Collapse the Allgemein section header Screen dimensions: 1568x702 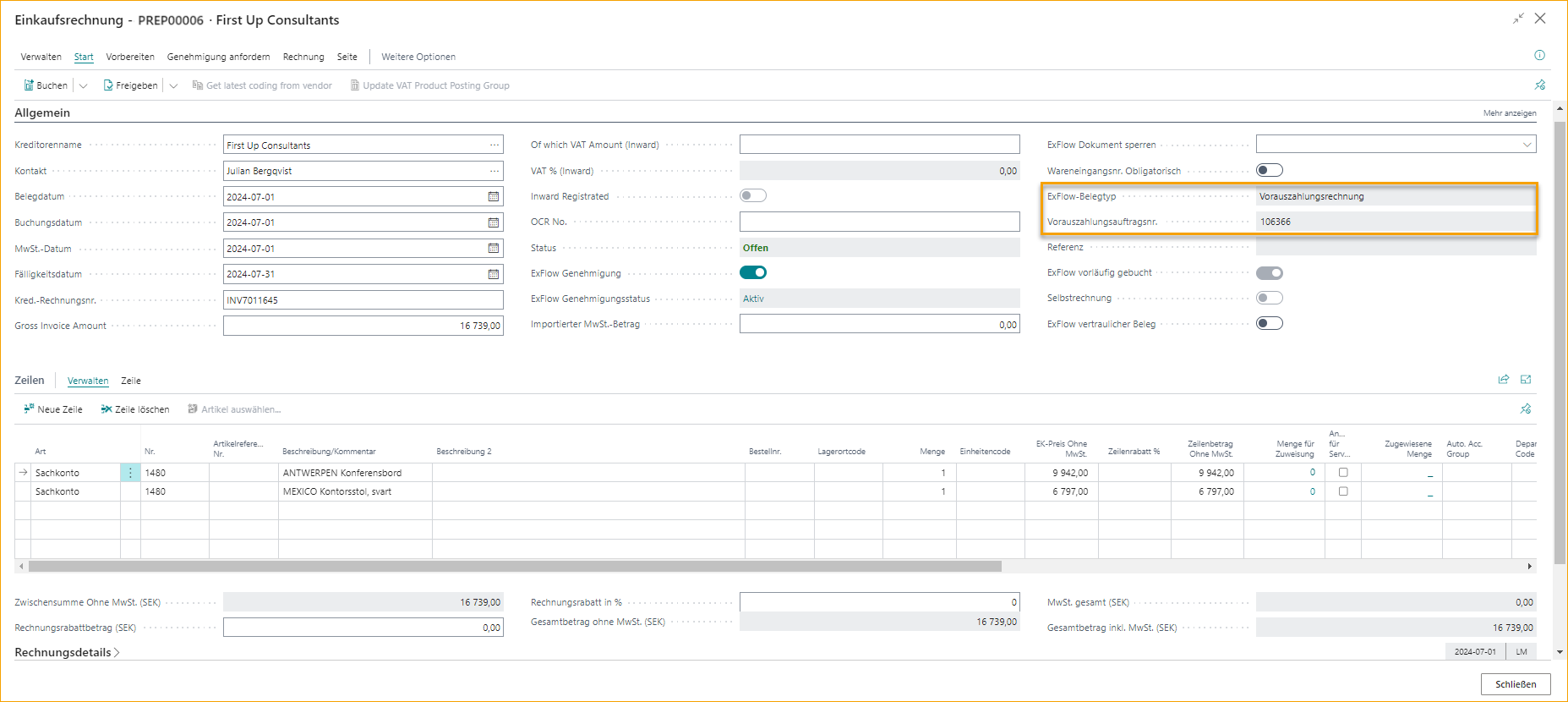[42, 112]
